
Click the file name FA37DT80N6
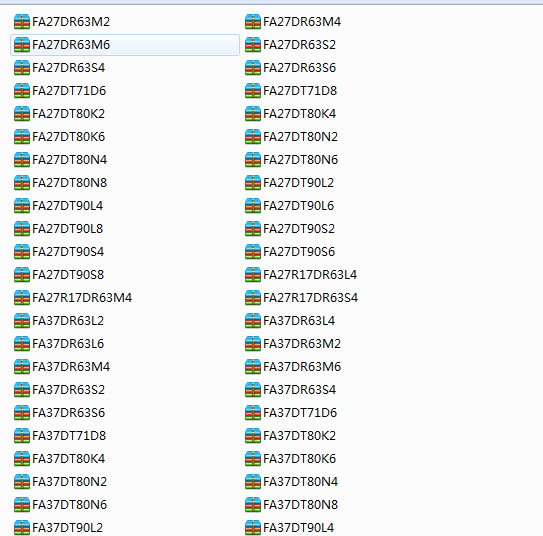click(70, 505)
